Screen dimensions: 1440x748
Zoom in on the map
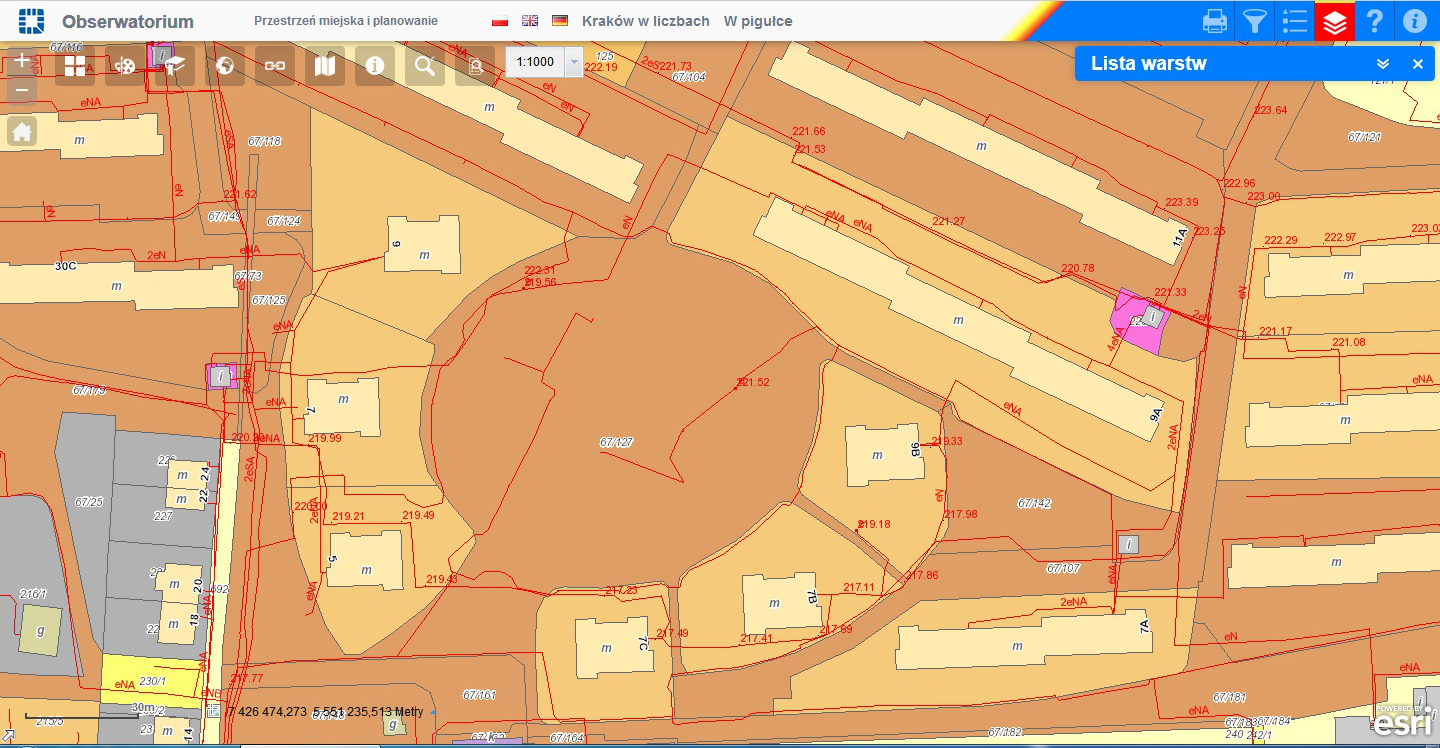point(22,60)
